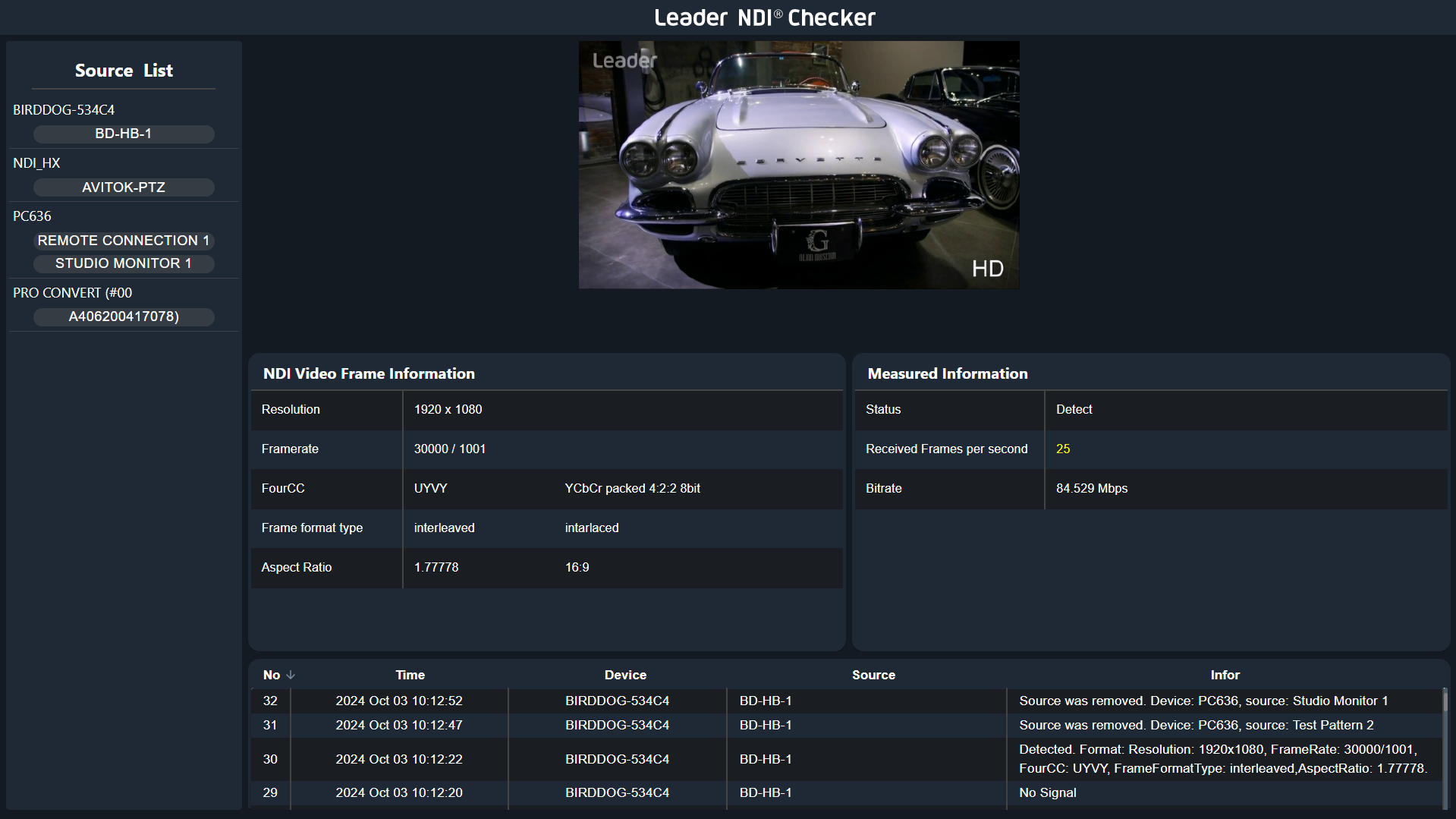Choose the STUDIO MONITOR 1 source

point(124,263)
